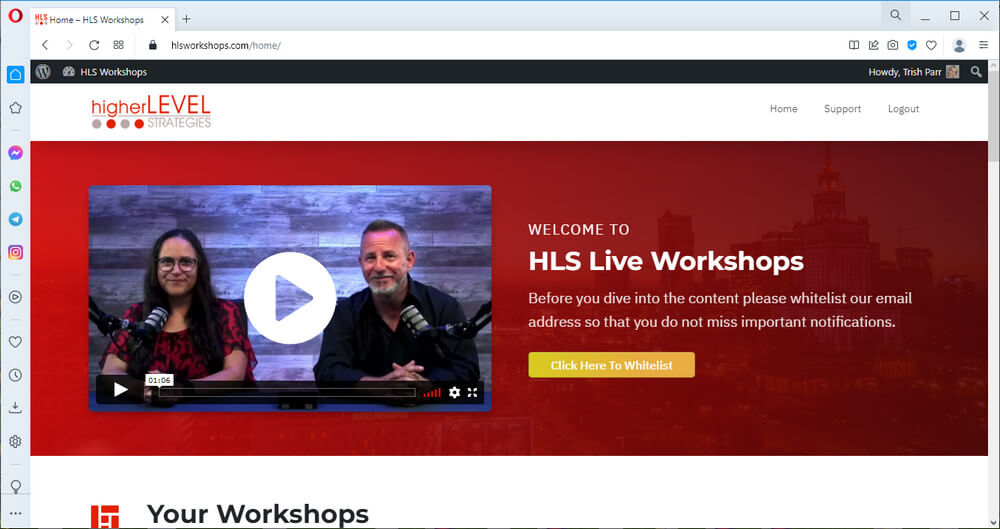Go to Home in site navigation
The height and width of the screenshot is (529, 1000).
(783, 109)
